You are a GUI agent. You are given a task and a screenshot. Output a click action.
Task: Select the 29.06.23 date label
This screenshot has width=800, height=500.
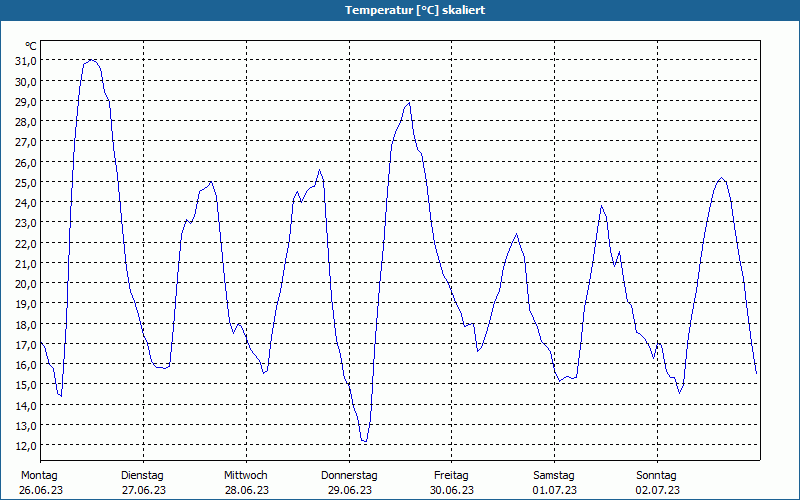click(349, 490)
